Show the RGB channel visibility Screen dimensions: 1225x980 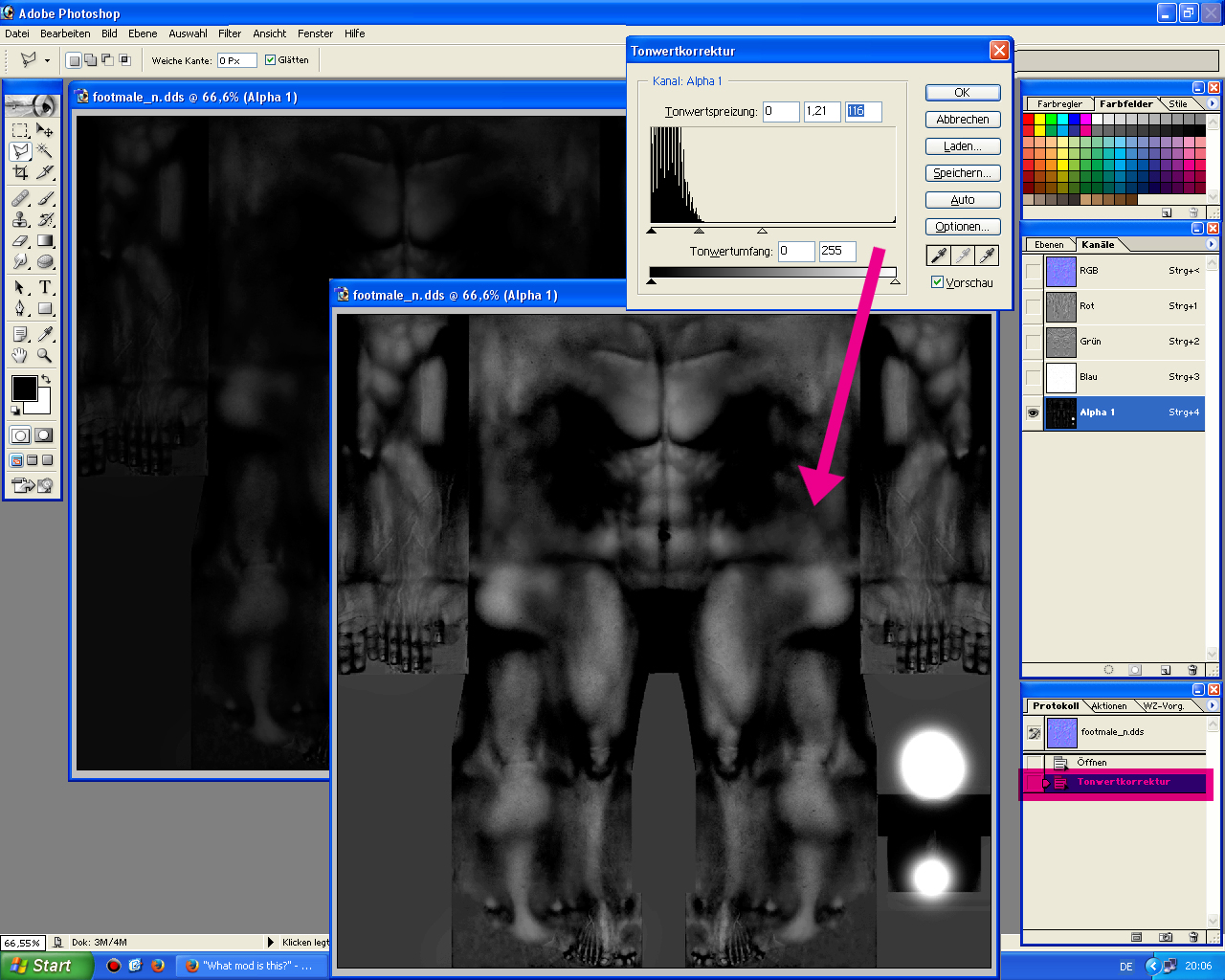tap(1033, 271)
